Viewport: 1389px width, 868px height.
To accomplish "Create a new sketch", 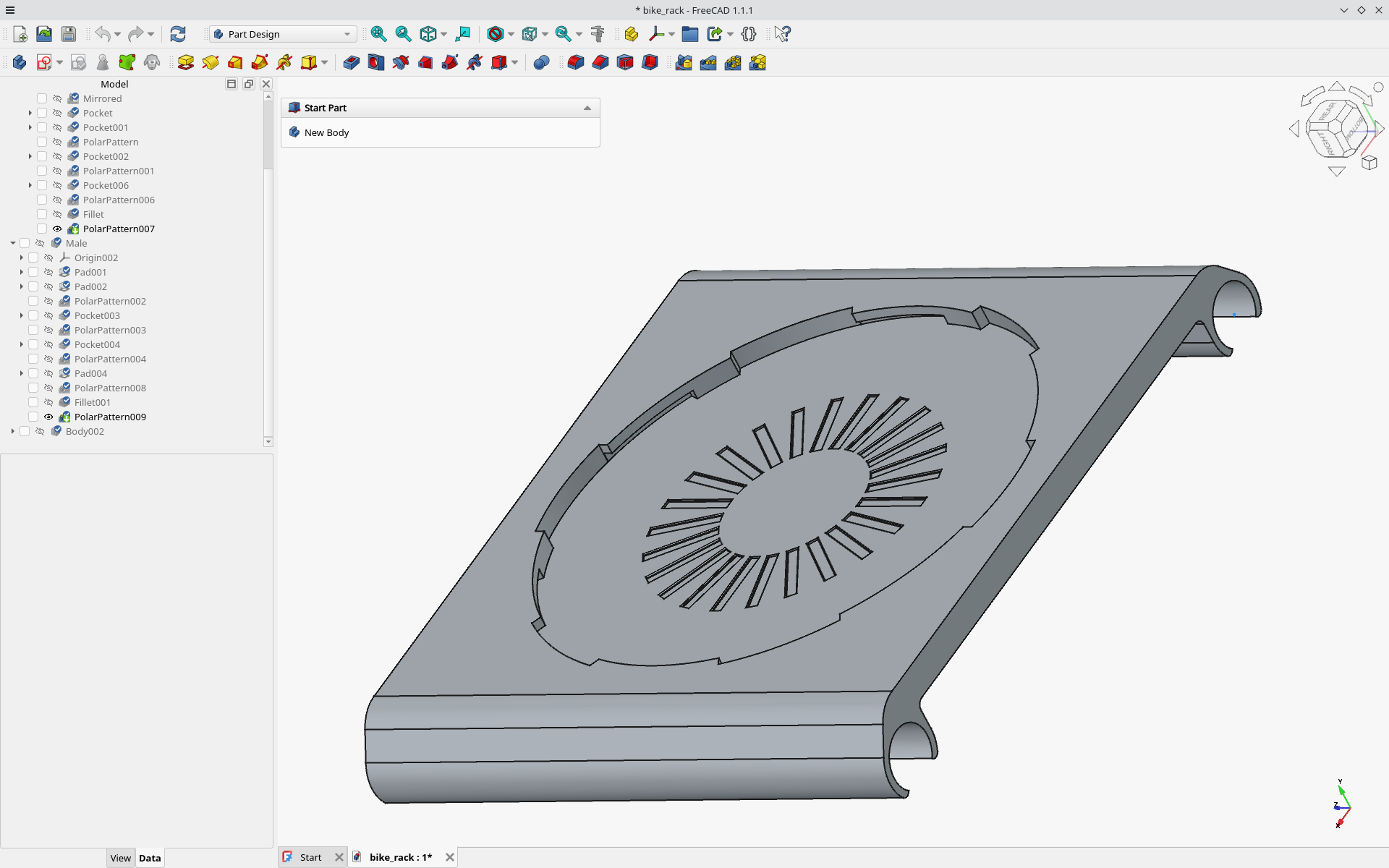I will pyautogui.click(x=44, y=63).
